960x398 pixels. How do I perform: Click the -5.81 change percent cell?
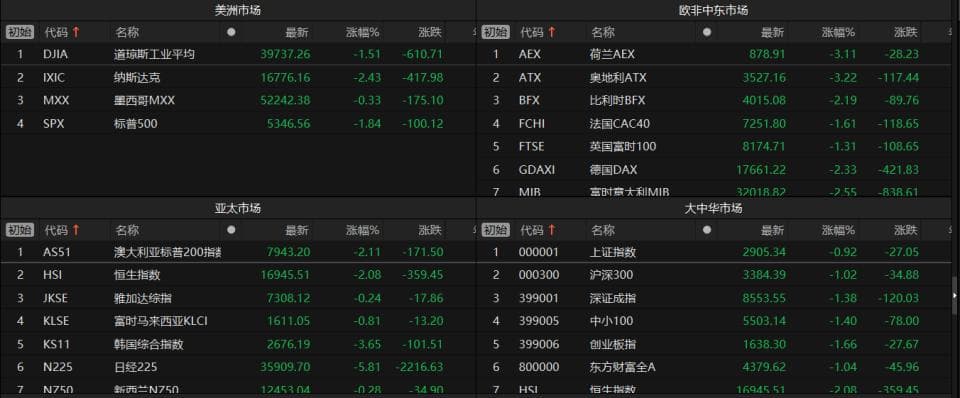[366, 367]
